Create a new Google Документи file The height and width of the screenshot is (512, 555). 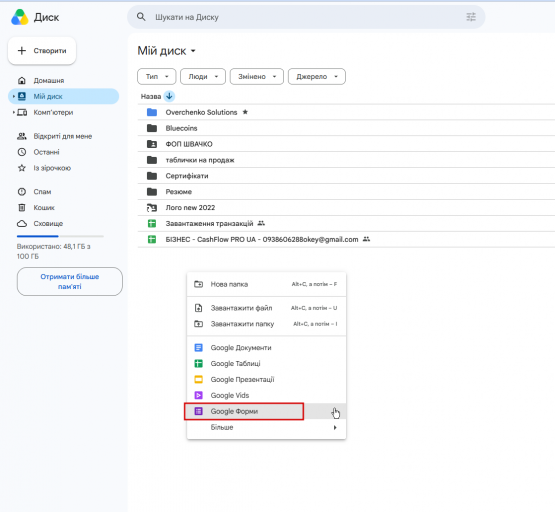click(x=267, y=348)
